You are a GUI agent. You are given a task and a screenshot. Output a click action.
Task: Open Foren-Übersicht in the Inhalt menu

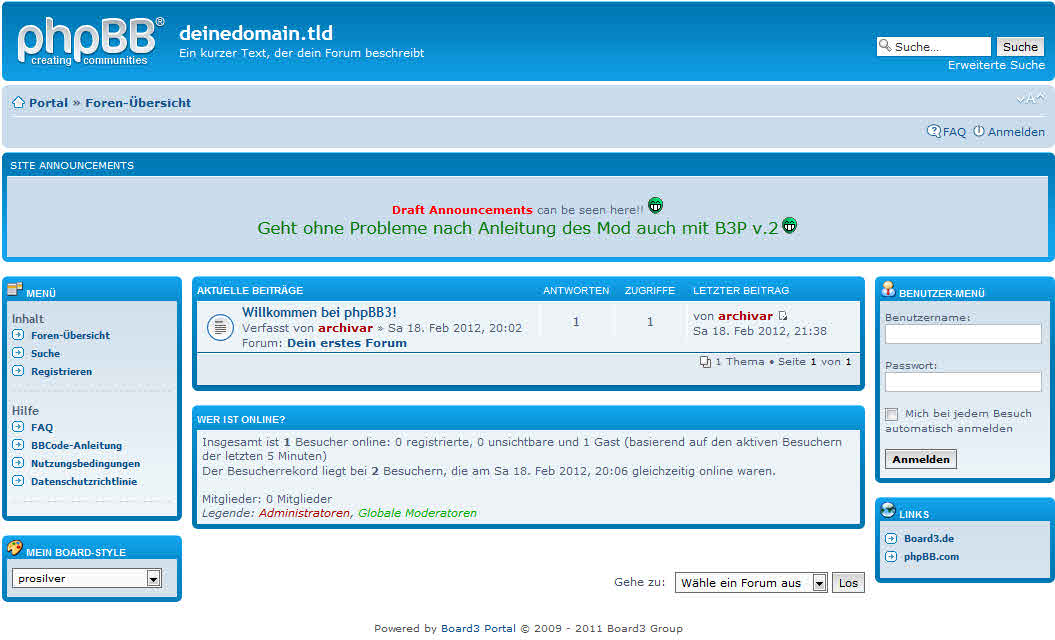[70, 336]
